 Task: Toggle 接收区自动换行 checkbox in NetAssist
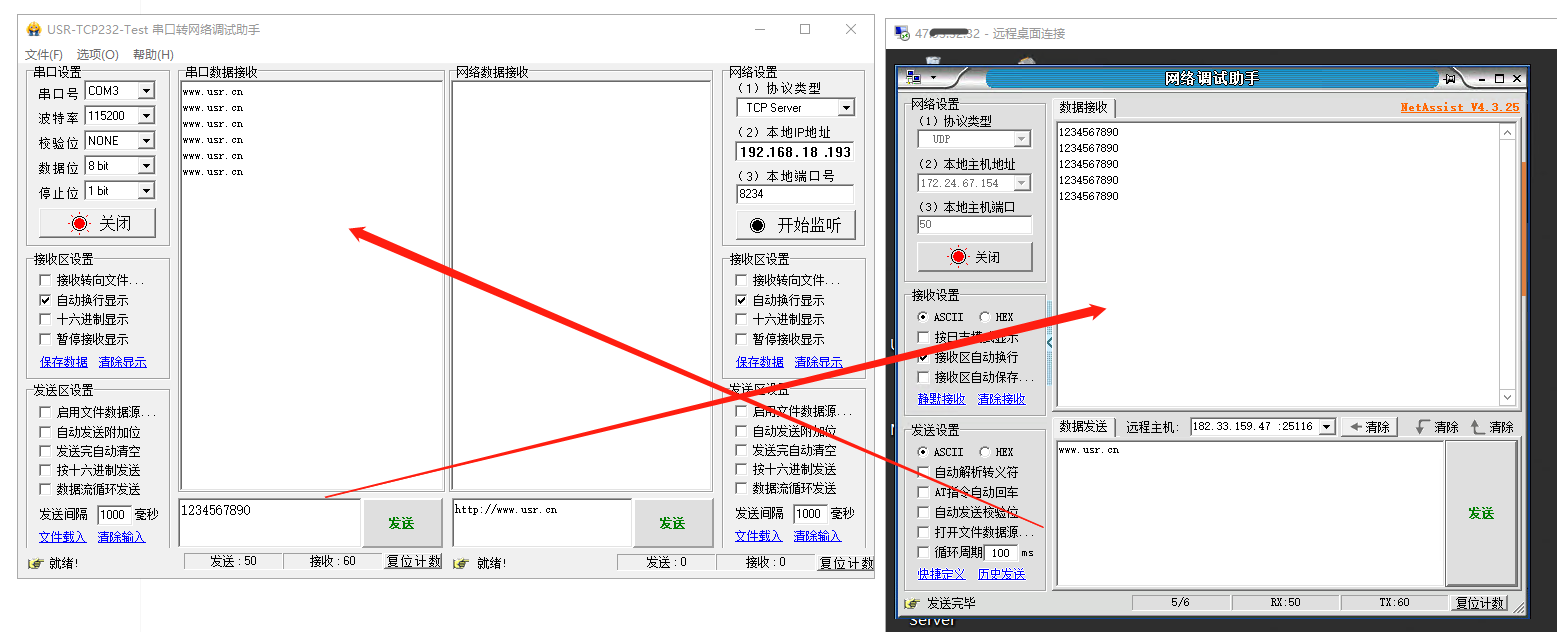(923, 357)
